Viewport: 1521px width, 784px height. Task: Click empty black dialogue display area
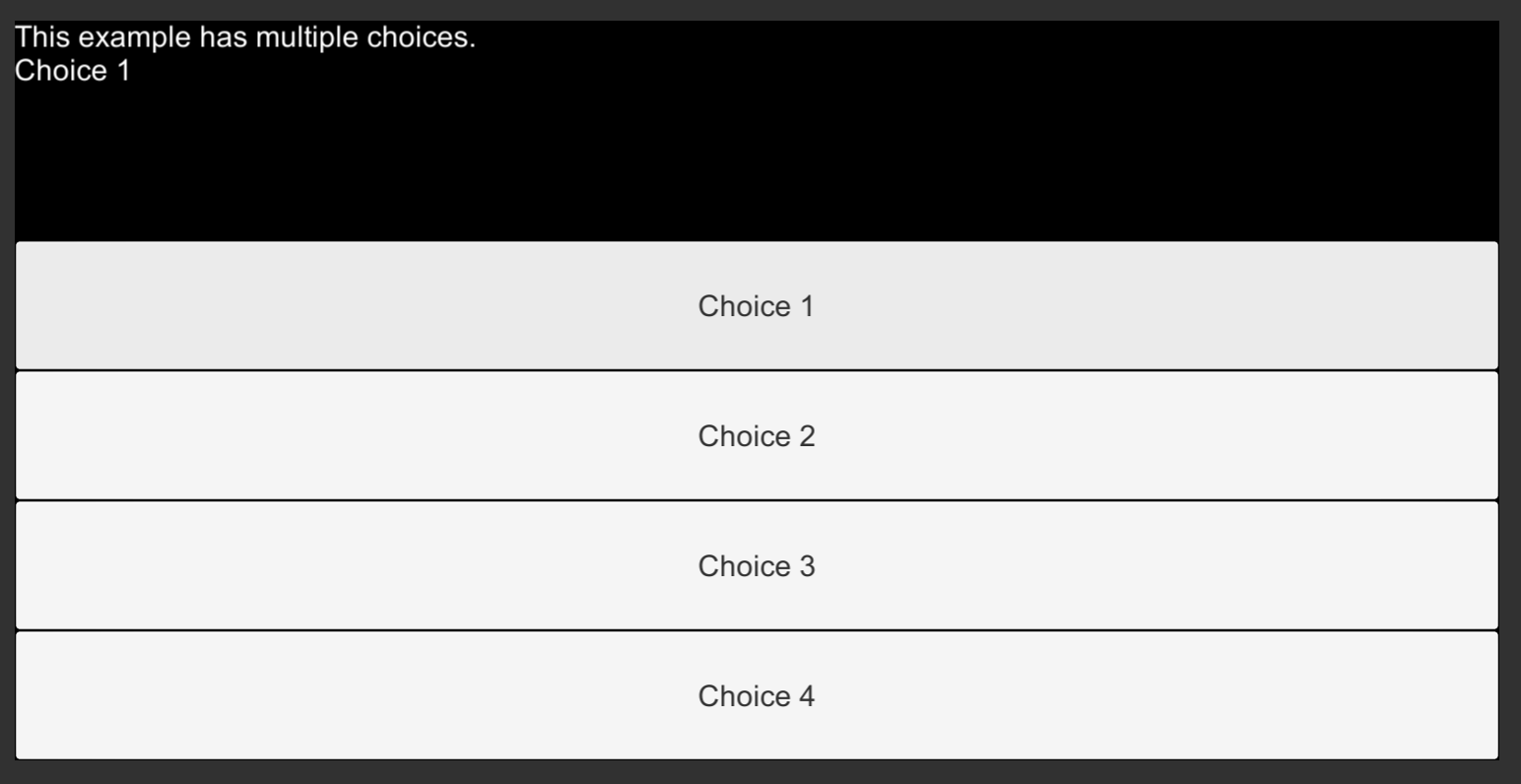tap(757, 158)
